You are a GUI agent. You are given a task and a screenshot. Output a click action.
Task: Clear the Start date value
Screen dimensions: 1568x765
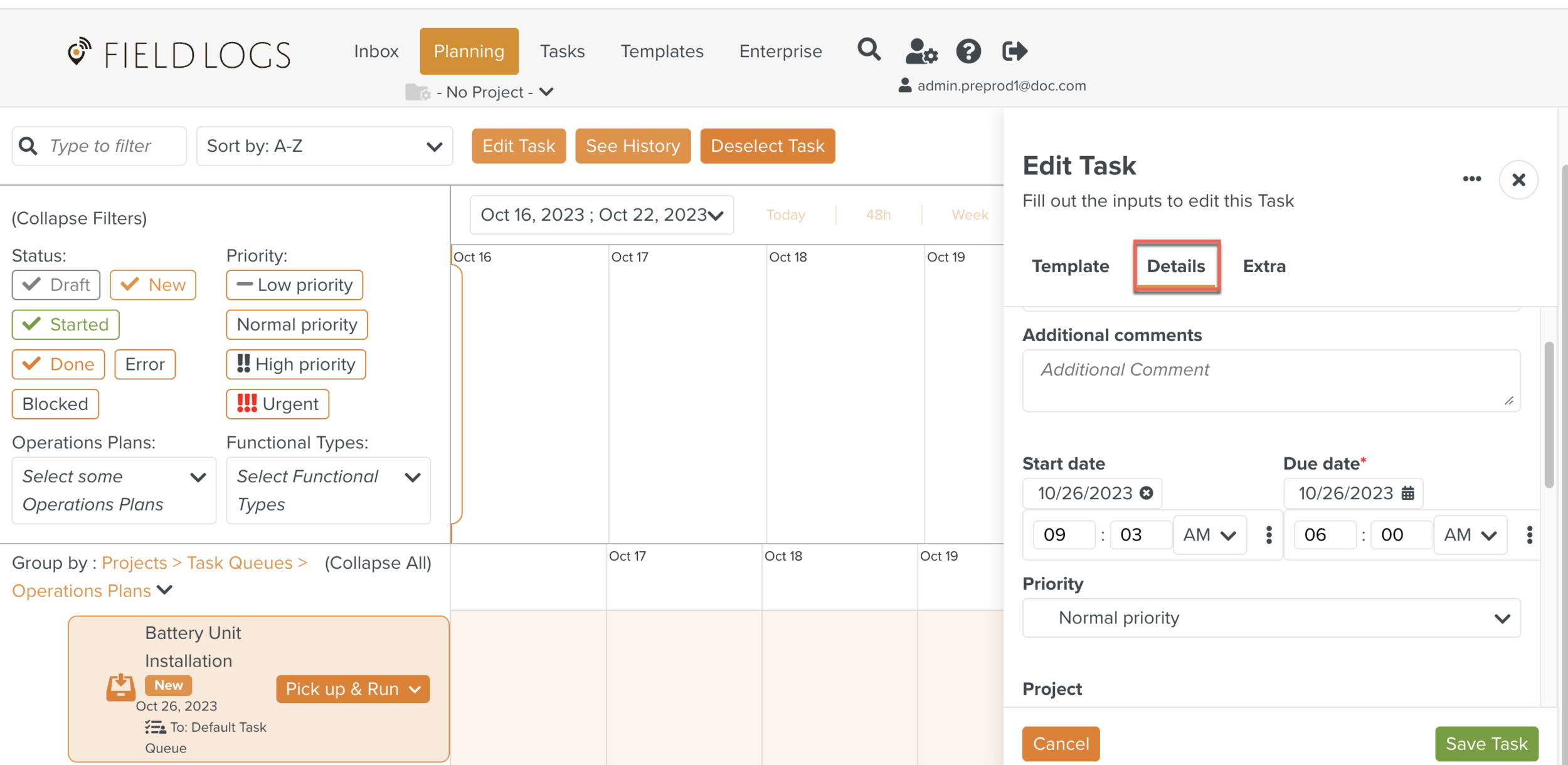(1146, 493)
